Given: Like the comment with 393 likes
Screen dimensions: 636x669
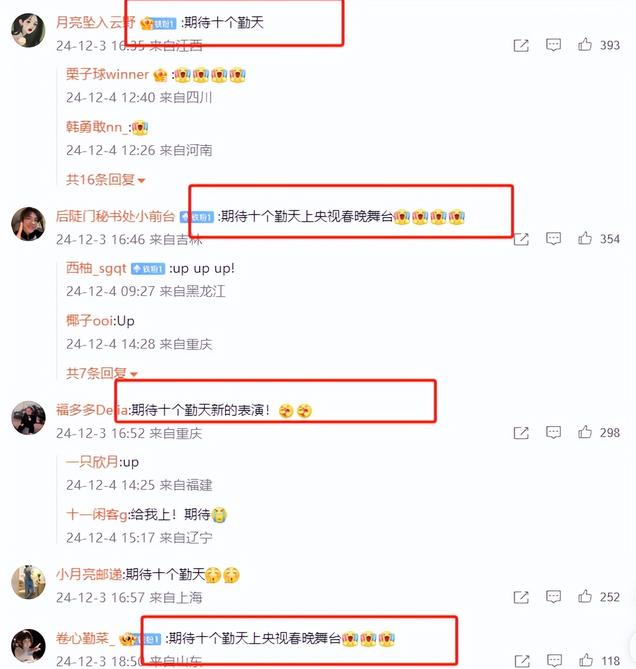Looking at the screenshot, I should tap(585, 45).
